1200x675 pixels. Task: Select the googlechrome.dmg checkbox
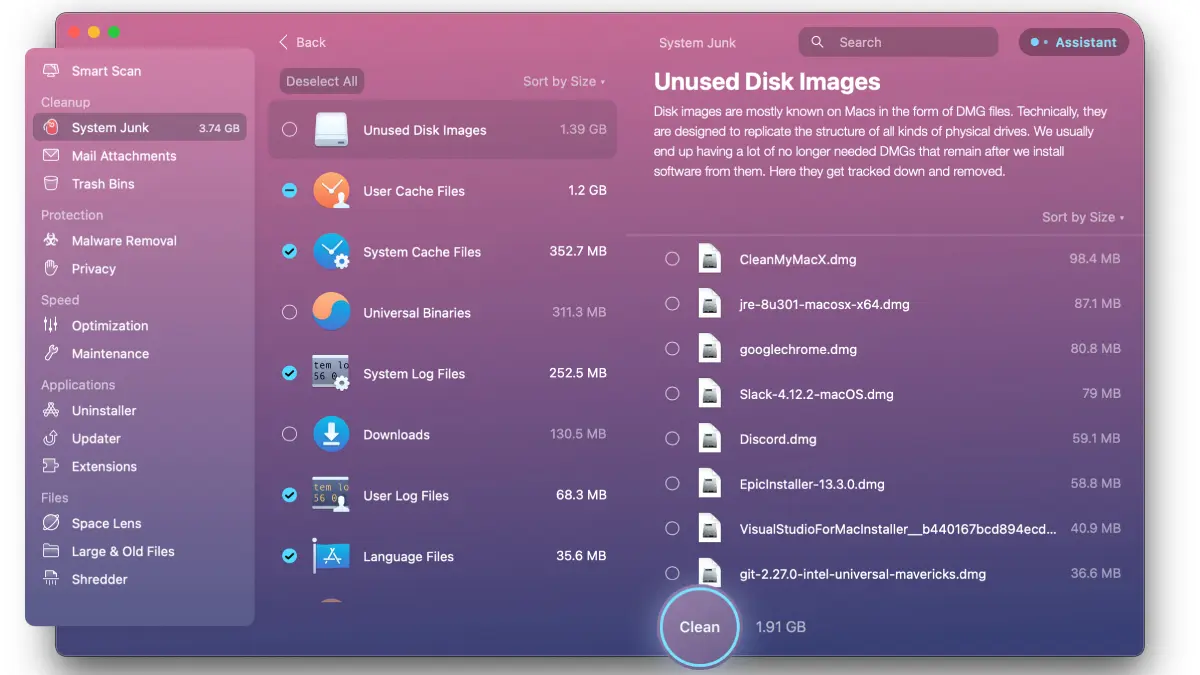point(672,349)
